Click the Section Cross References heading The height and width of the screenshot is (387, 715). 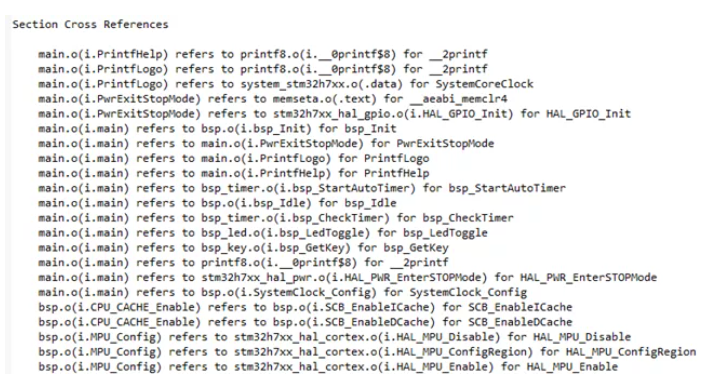(x=90, y=25)
